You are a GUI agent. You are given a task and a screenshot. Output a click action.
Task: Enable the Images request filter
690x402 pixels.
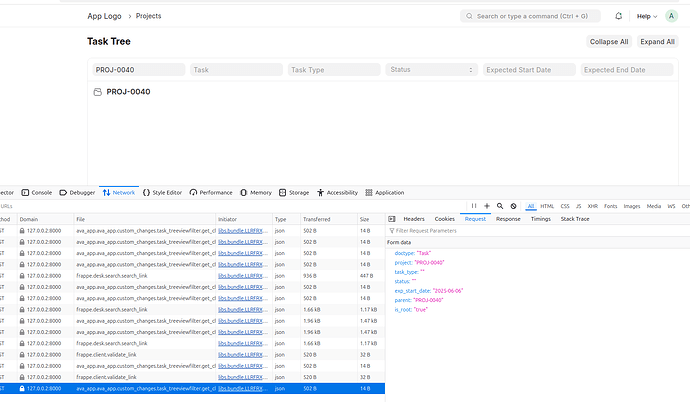click(632, 206)
